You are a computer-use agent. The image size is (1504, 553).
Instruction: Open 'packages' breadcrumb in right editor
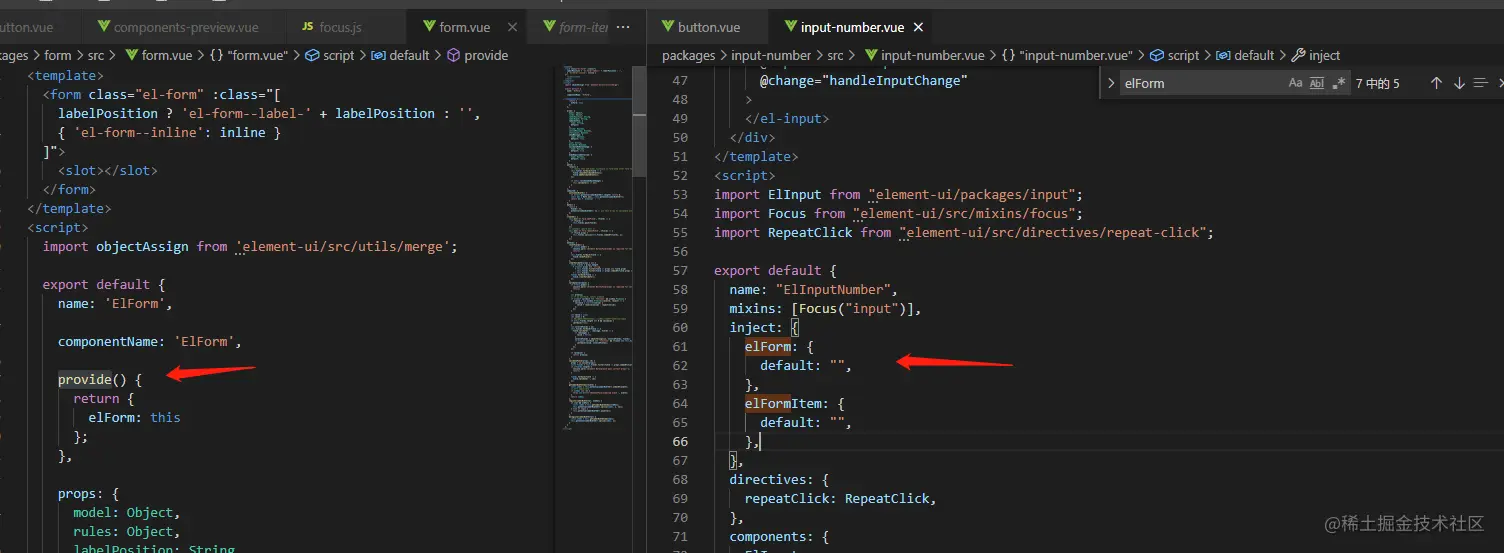point(688,55)
